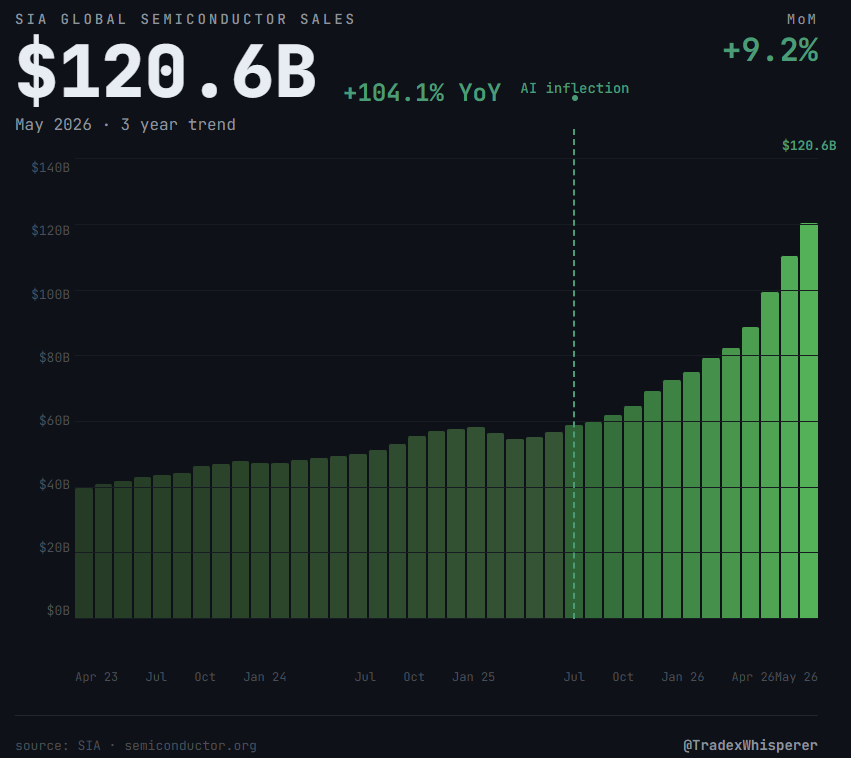The image size is (851, 758).
Task: Click the $0B y-axis label
Action: [58, 611]
